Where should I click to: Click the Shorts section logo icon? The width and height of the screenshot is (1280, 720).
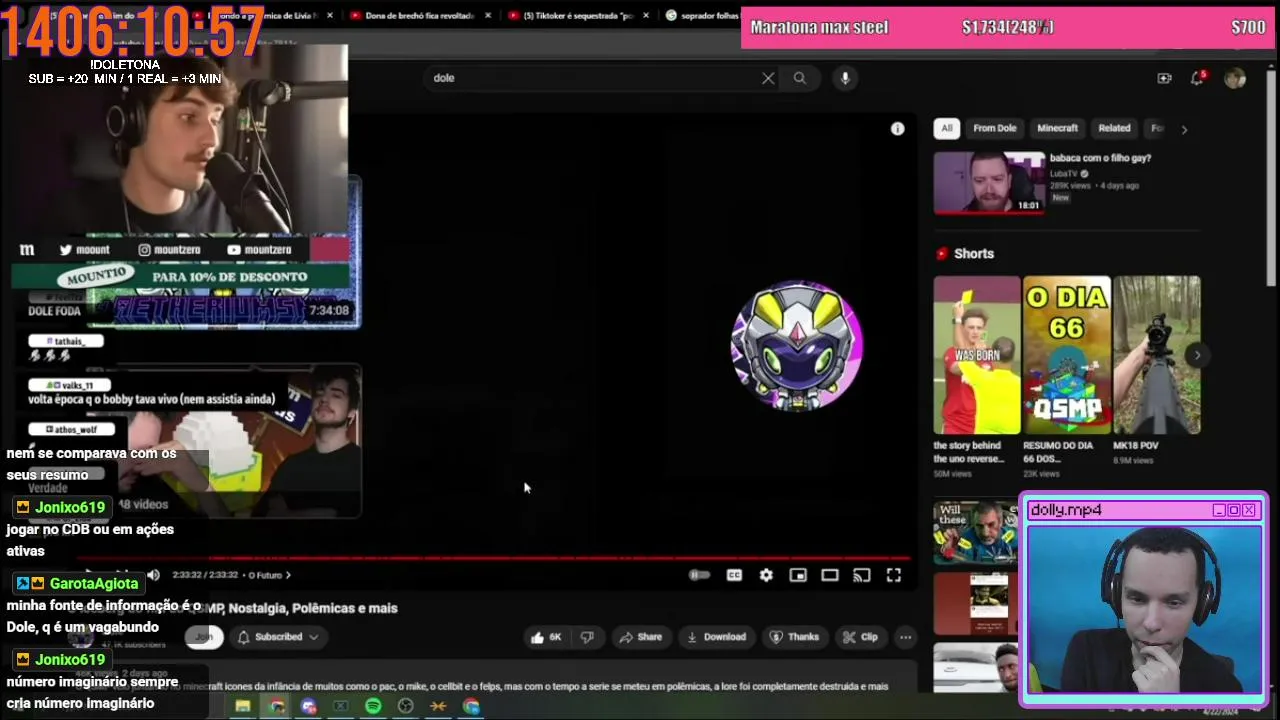(x=941, y=254)
